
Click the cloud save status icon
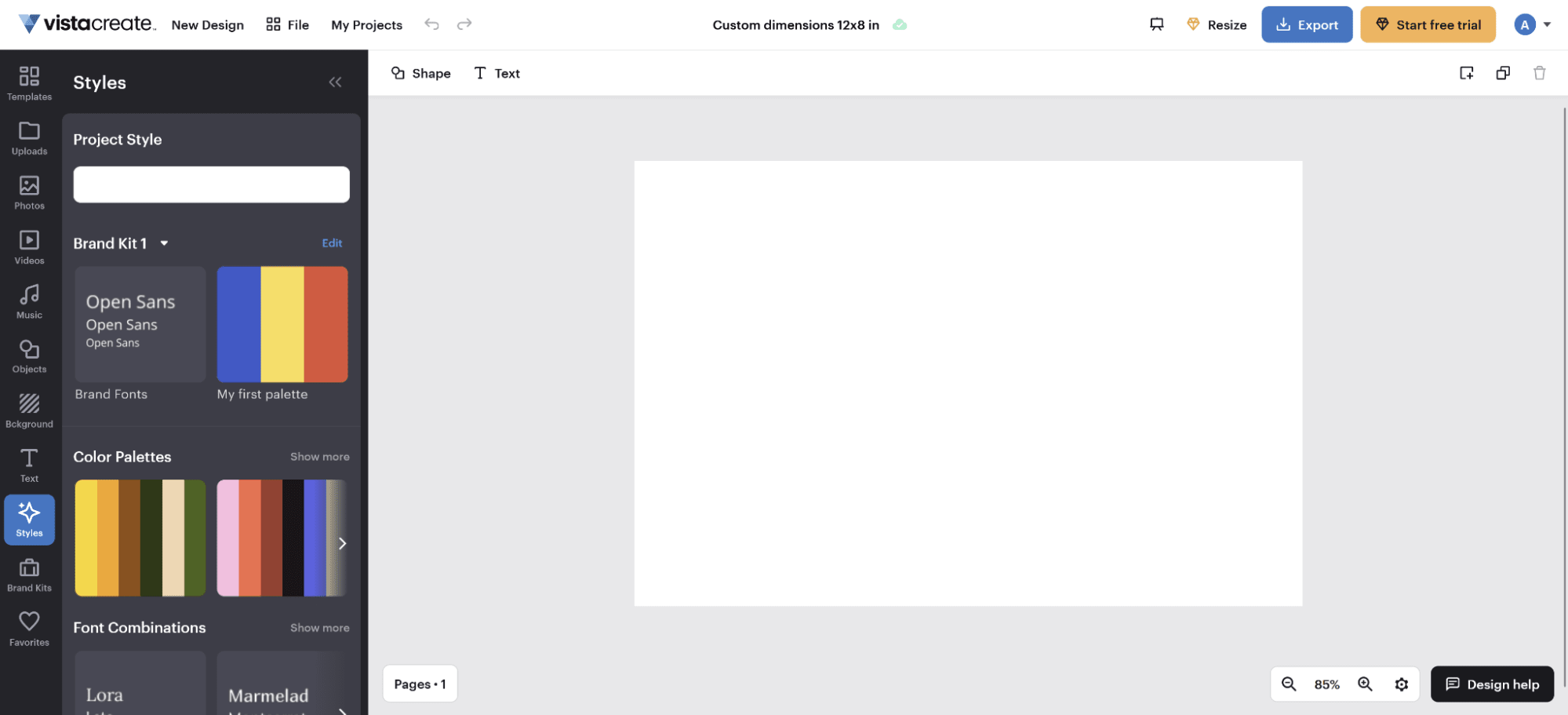point(900,25)
